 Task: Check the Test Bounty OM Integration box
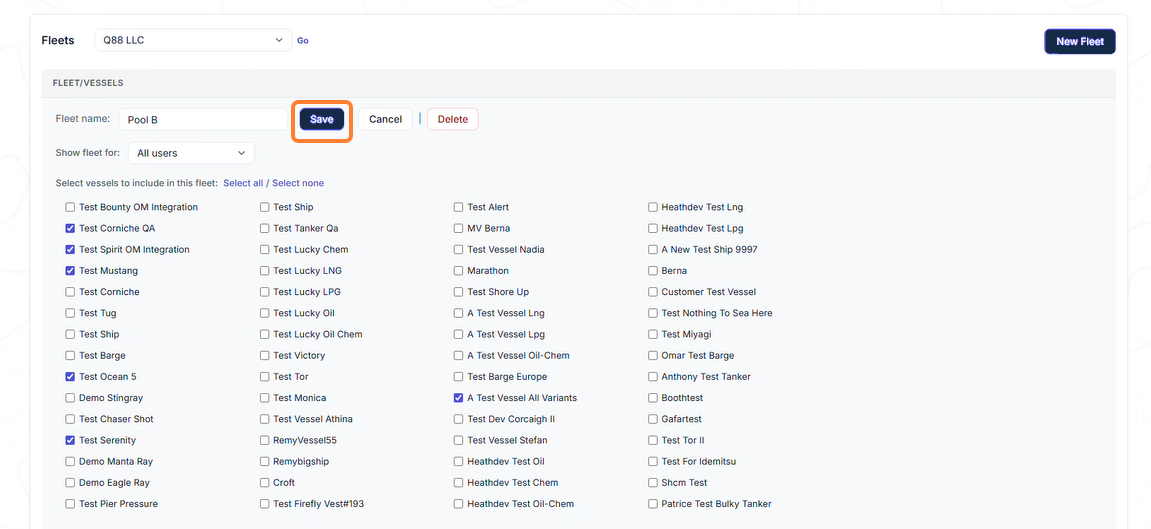point(70,207)
